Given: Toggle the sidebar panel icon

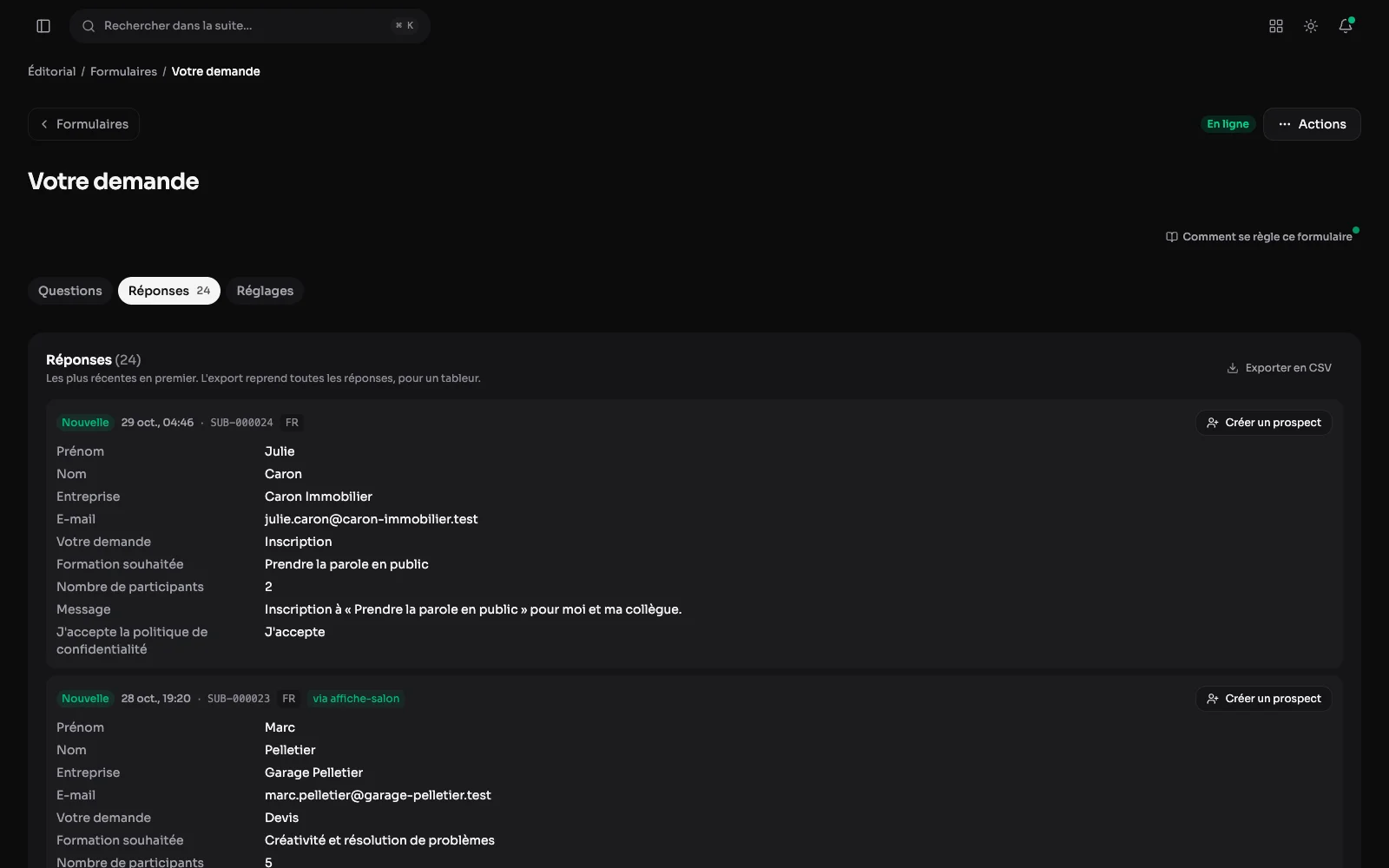Looking at the screenshot, I should click(43, 26).
